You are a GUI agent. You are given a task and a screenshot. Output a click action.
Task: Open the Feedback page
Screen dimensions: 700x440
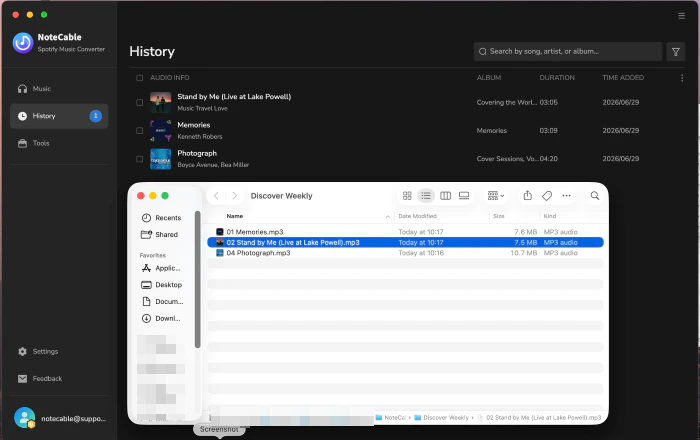[59, 378]
